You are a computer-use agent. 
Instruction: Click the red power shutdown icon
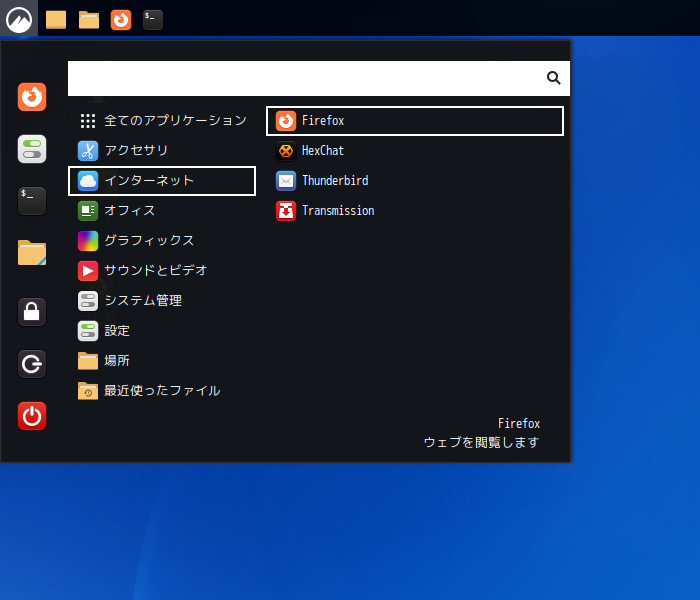pyautogui.click(x=32, y=416)
